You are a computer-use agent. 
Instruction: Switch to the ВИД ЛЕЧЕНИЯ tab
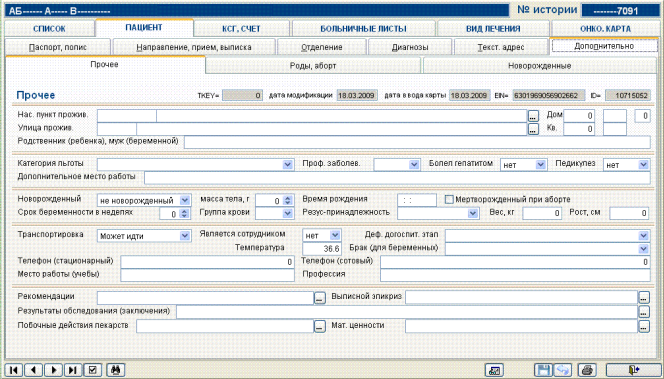[493, 29]
